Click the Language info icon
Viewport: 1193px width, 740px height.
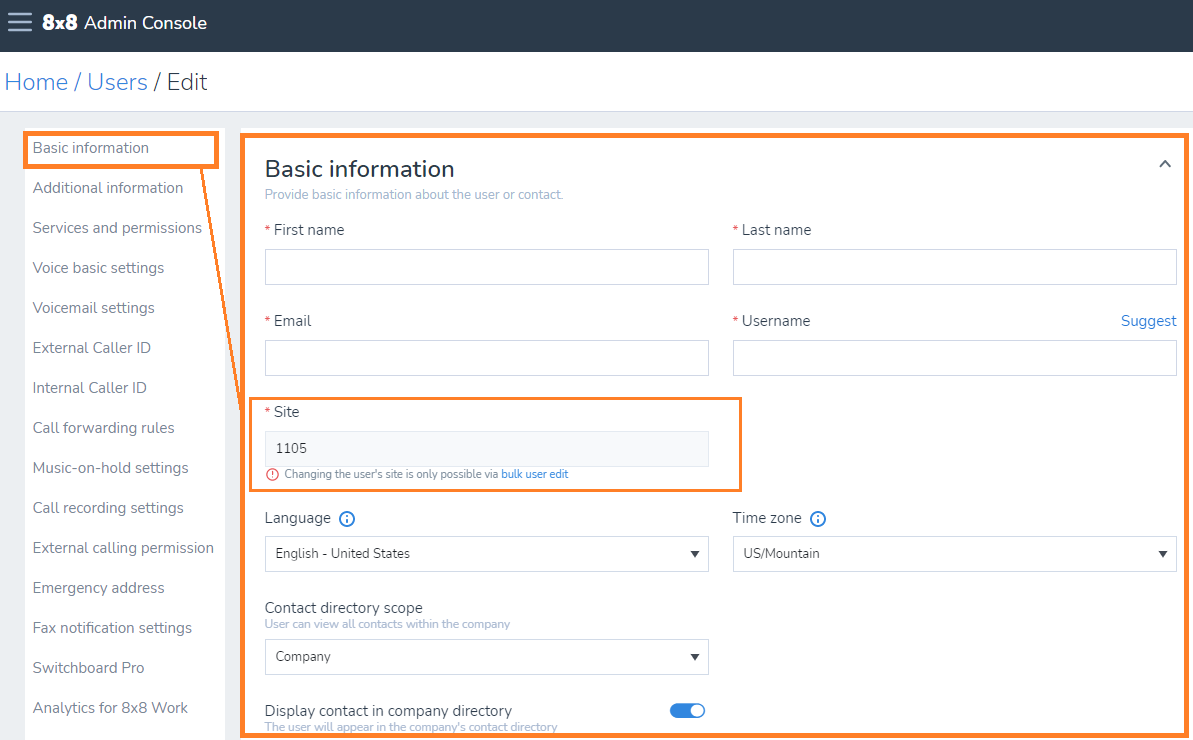(347, 519)
